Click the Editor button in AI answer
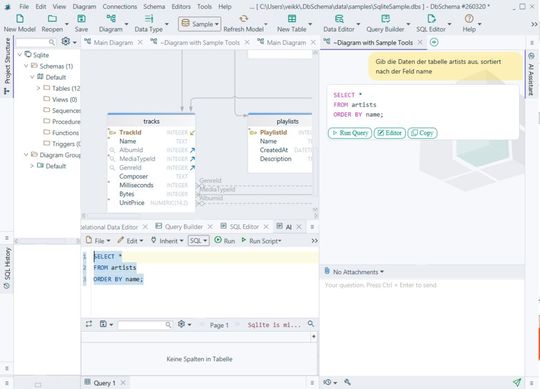Image resolution: width=540 pixels, height=389 pixels. [x=390, y=133]
